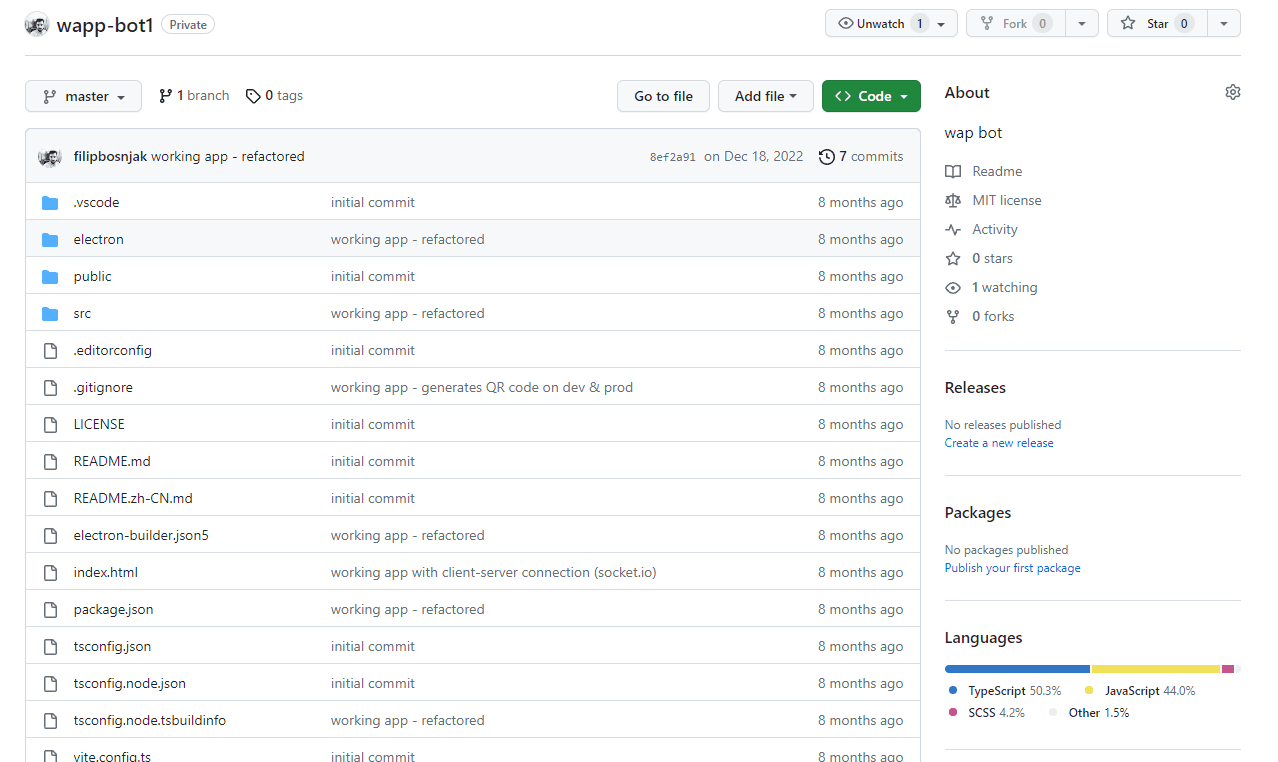Viewport: 1278px width, 762px height.
Task: Expand the Add file dropdown
Action: (765, 96)
